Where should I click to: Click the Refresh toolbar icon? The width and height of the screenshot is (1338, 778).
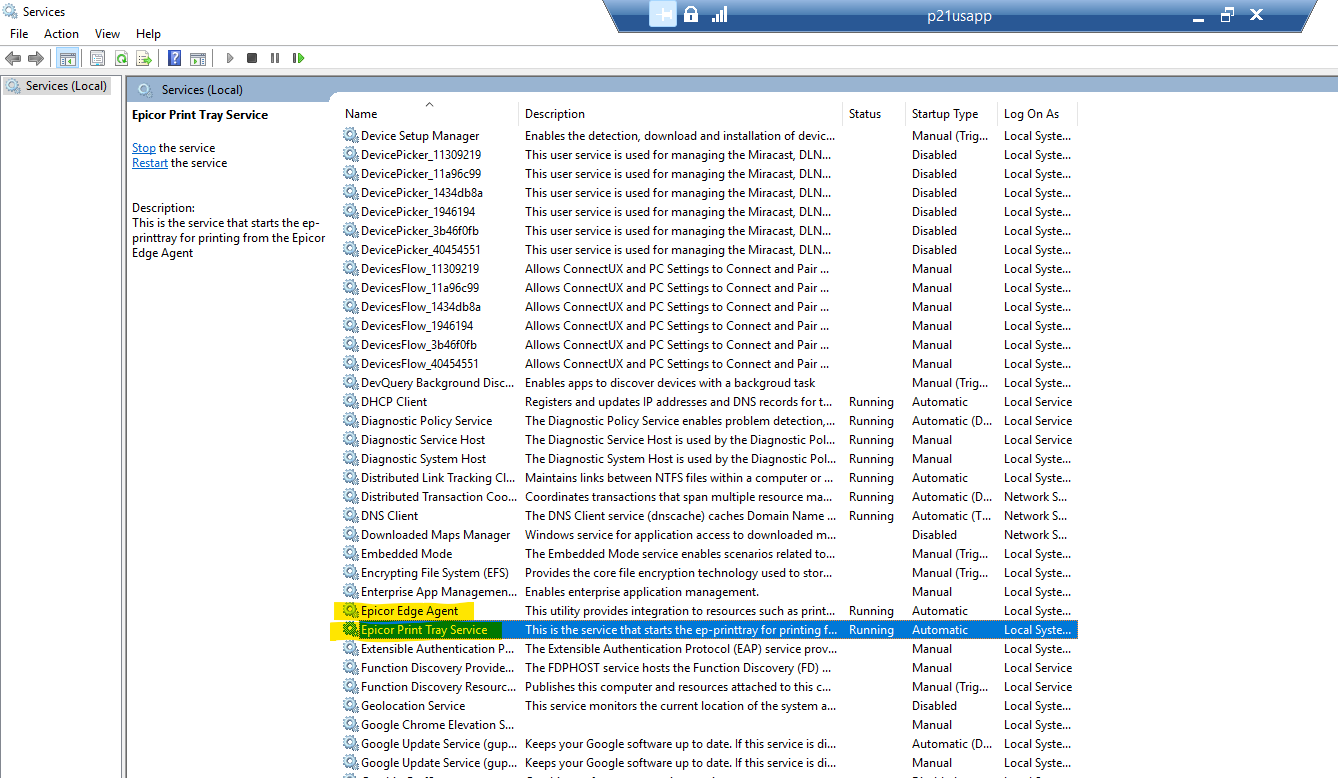[121, 59]
